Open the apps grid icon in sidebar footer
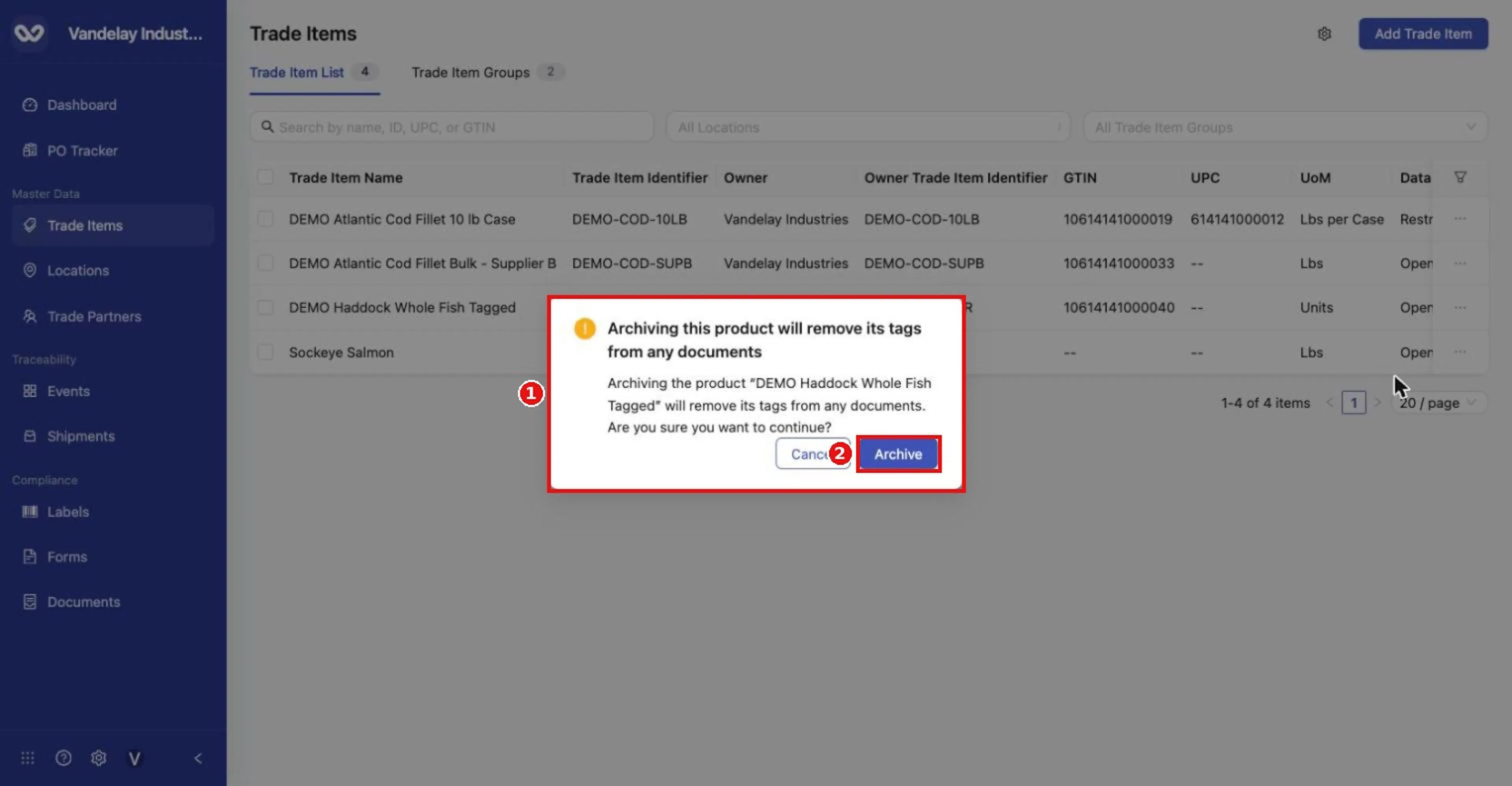 (x=28, y=758)
